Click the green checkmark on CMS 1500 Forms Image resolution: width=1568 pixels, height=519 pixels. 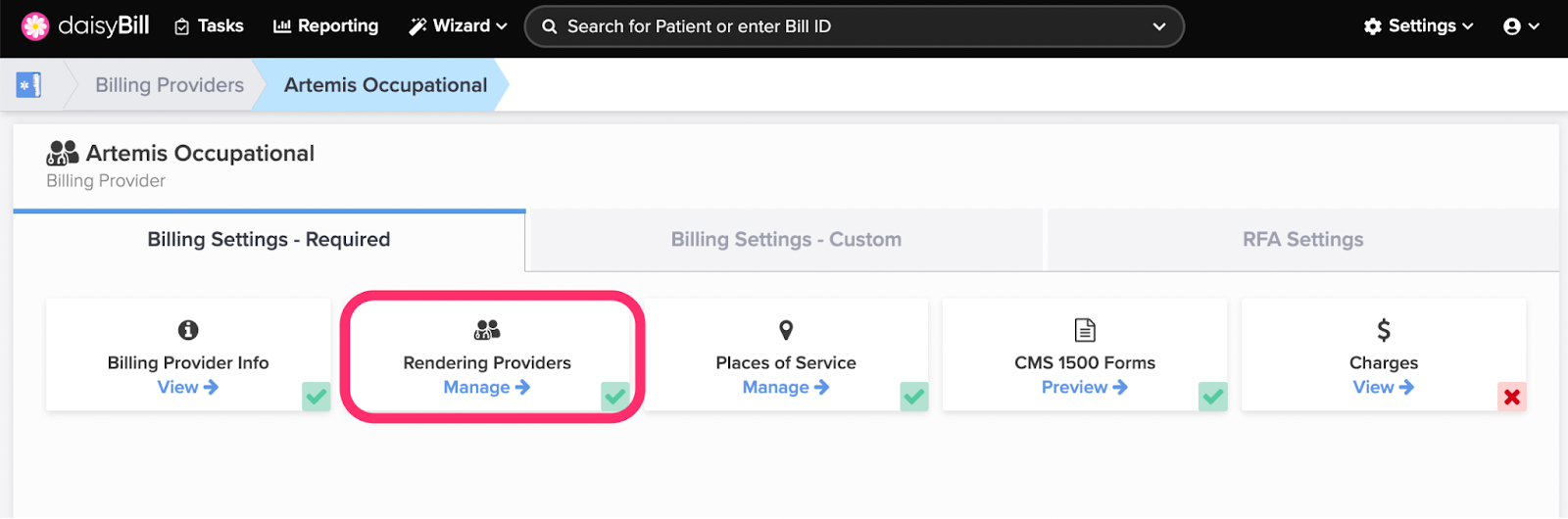coord(1213,397)
